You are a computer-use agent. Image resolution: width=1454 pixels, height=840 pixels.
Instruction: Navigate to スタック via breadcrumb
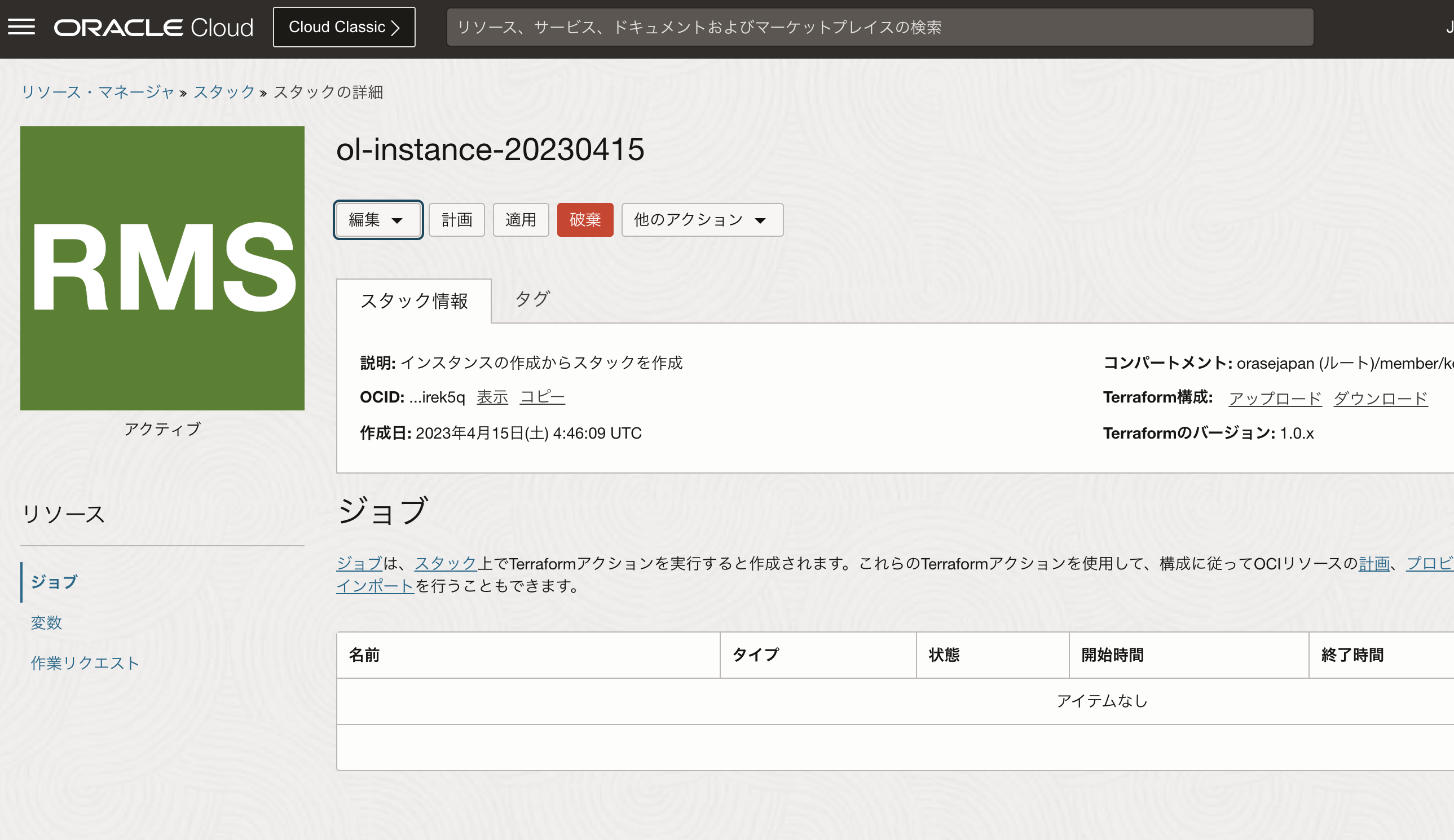pyautogui.click(x=224, y=92)
